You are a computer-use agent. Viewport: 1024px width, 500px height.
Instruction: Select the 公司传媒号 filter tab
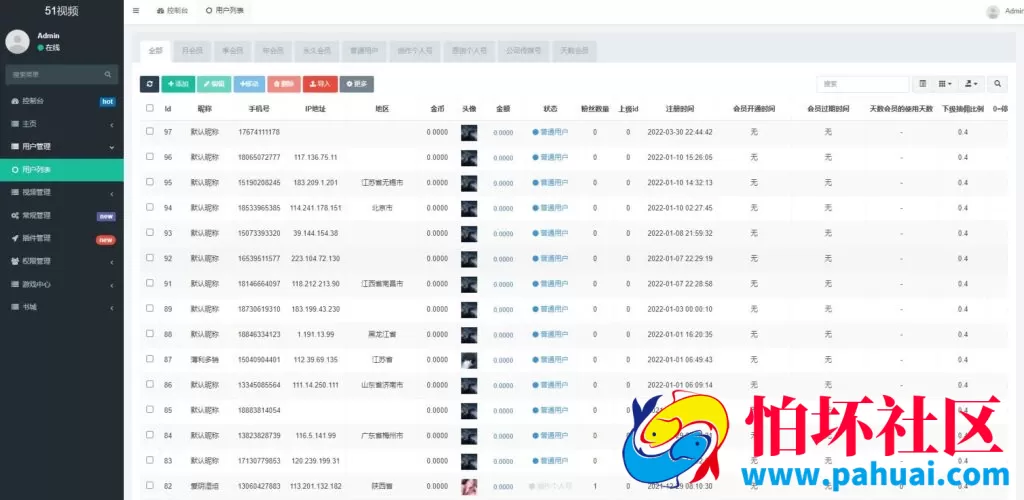point(523,51)
